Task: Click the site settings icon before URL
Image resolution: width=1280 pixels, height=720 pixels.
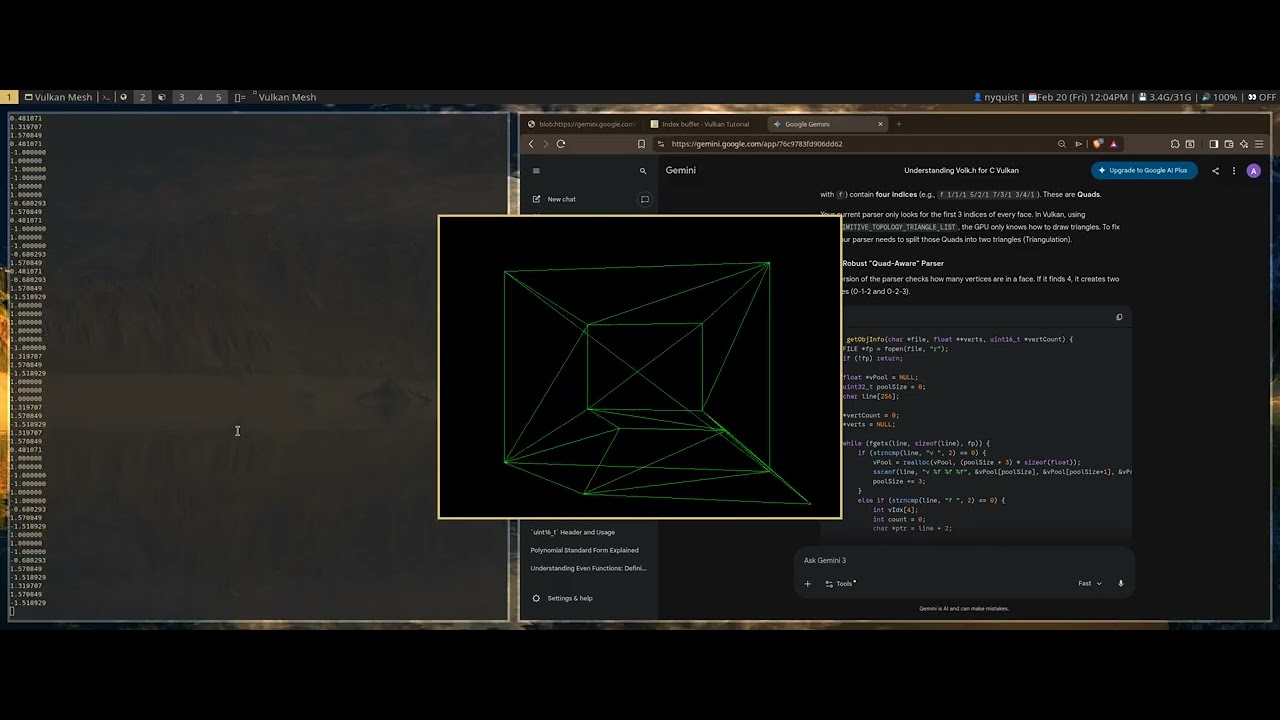Action: pyautogui.click(x=660, y=144)
